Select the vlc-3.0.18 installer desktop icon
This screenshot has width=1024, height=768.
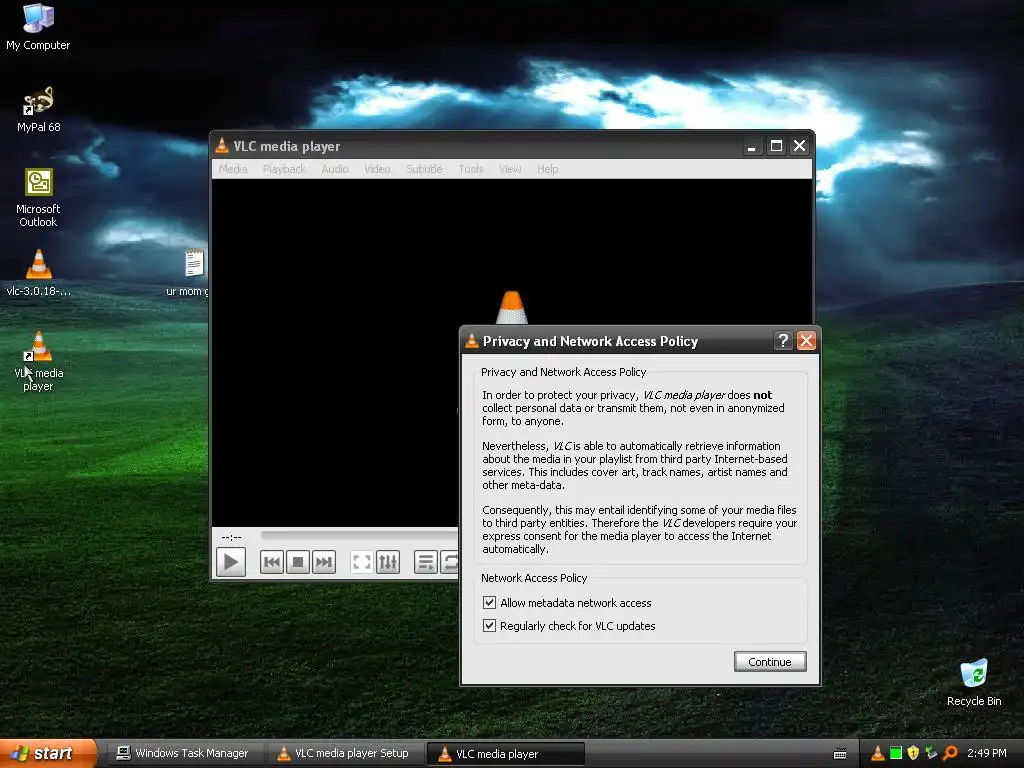pyautogui.click(x=39, y=273)
